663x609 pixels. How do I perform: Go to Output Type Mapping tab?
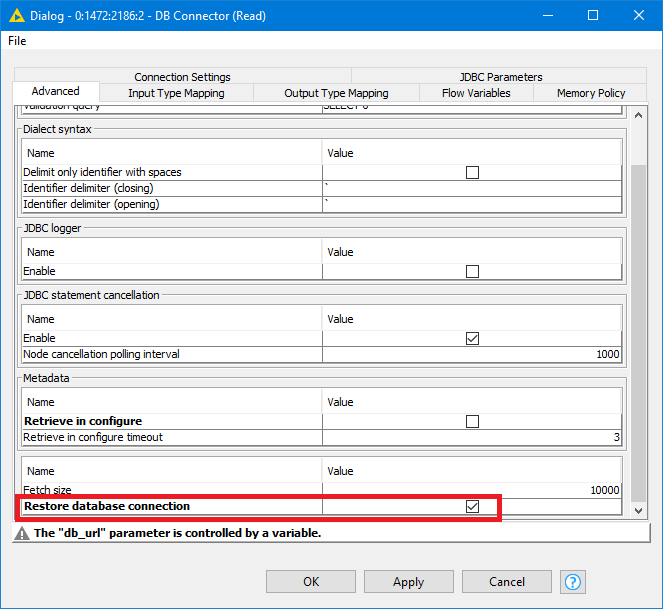[x=336, y=93]
